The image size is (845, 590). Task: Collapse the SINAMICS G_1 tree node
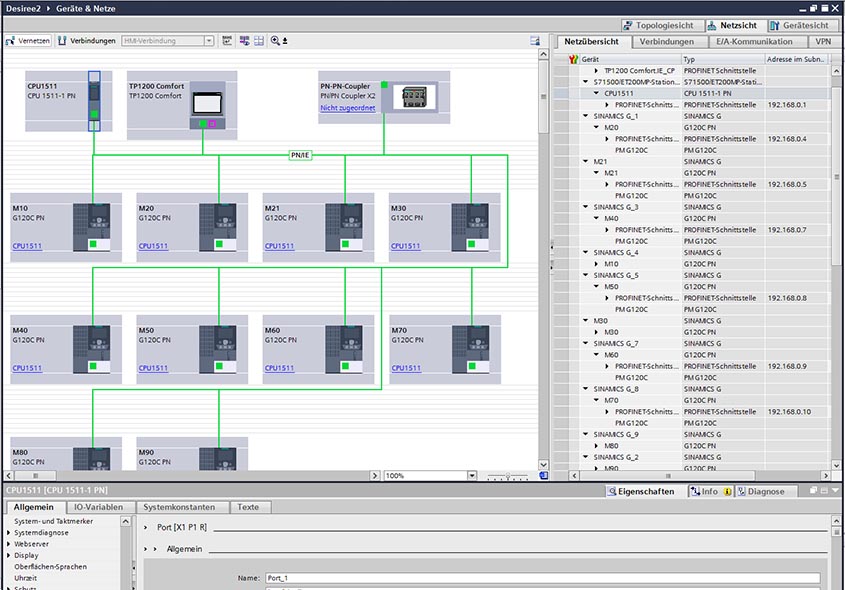click(x=586, y=116)
